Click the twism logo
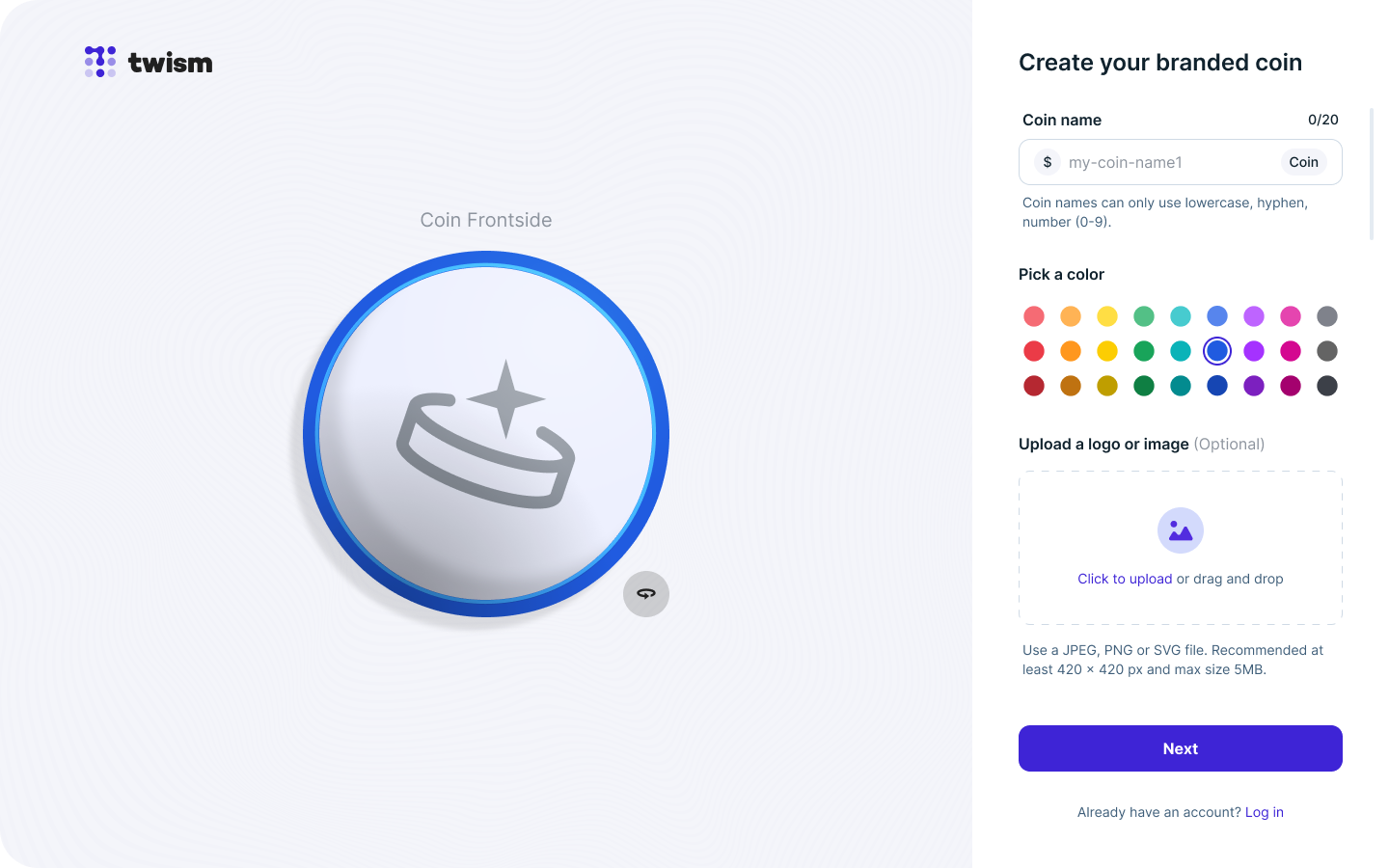The height and width of the screenshot is (868, 1389). pyautogui.click(x=149, y=62)
